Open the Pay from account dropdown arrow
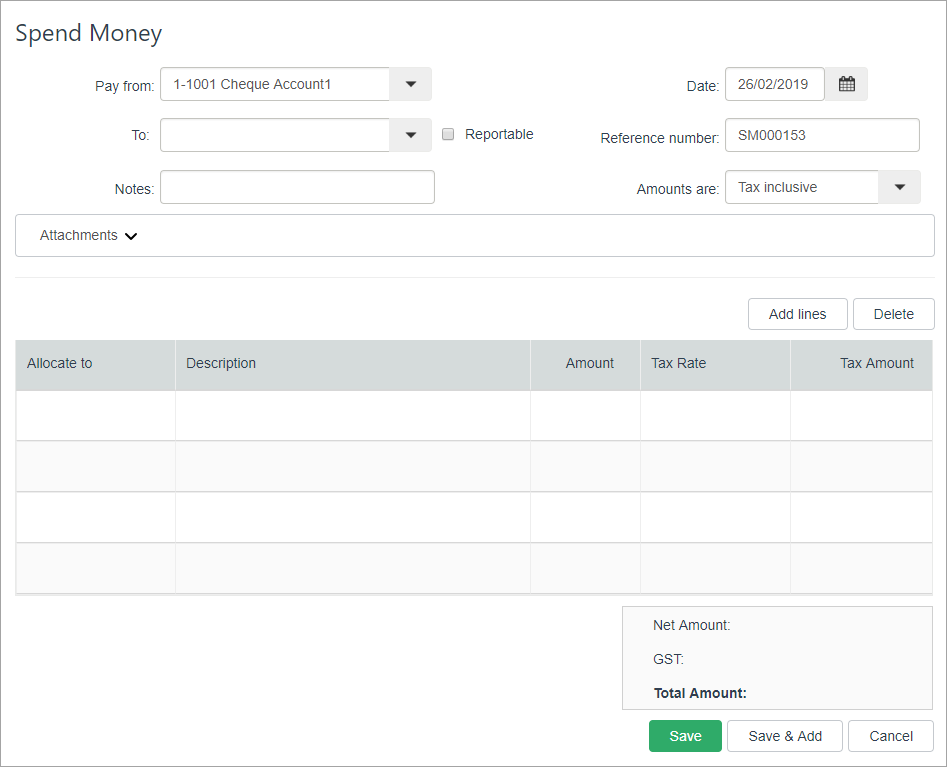 click(x=411, y=84)
